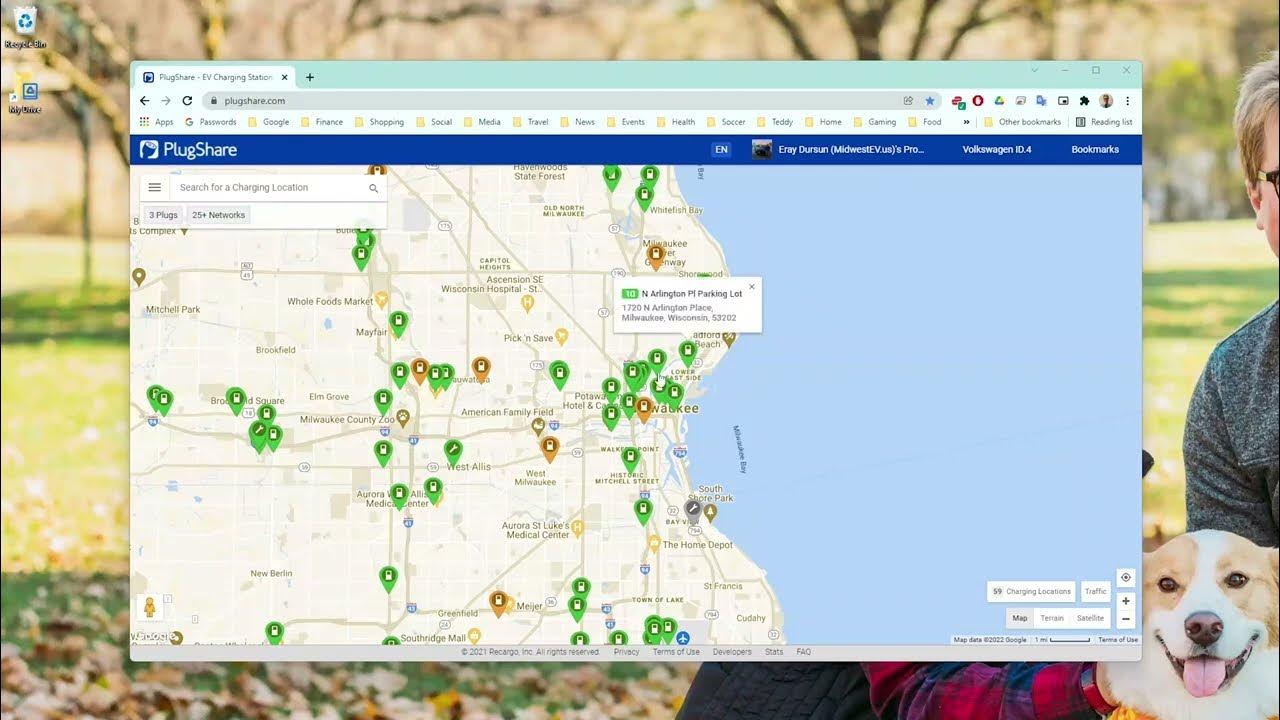The height and width of the screenshot is (720, 1280).
Task: Switch to Satellite view type
Action: tap(1090, 618)
